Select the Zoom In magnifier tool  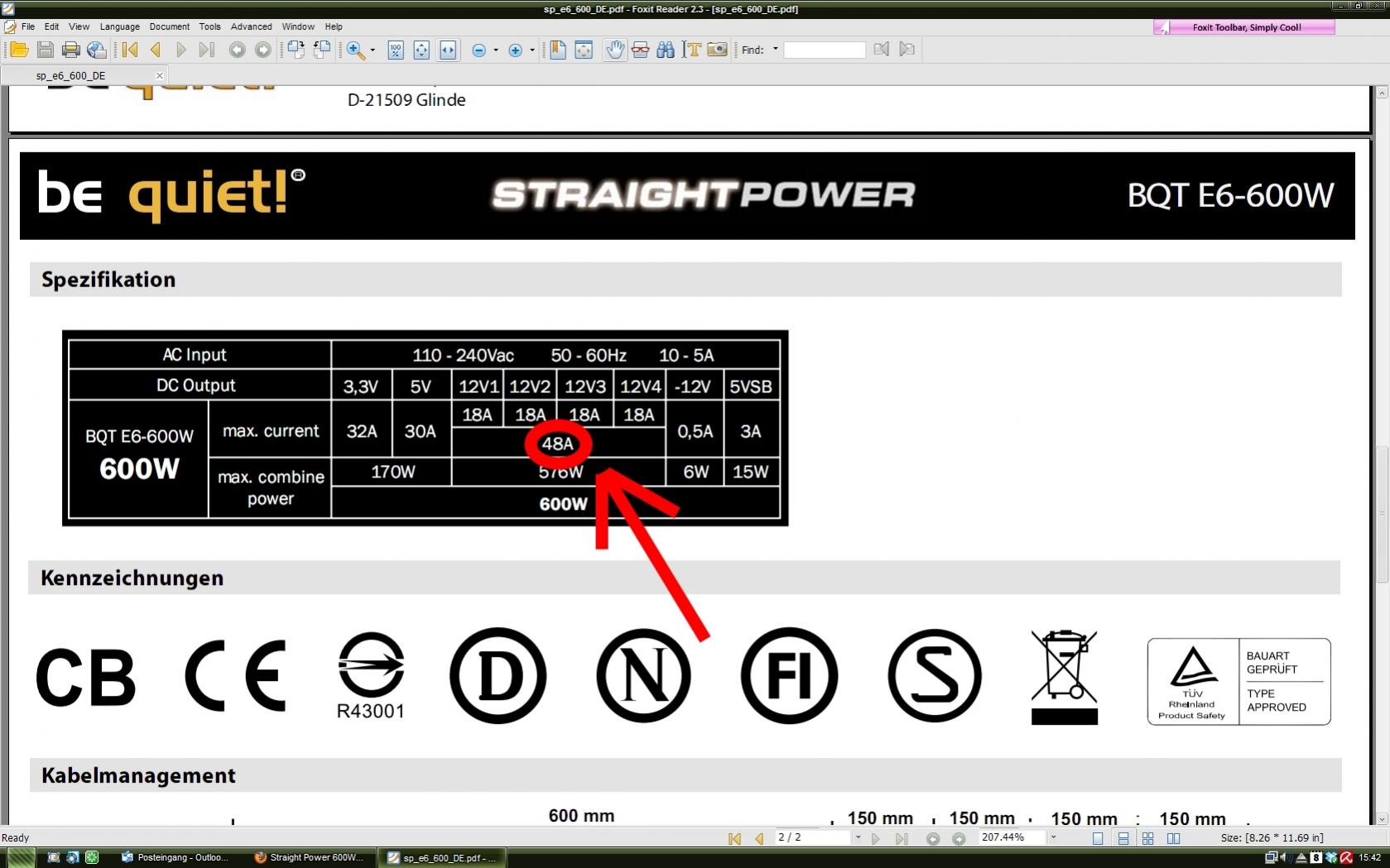tap(355, 50)
